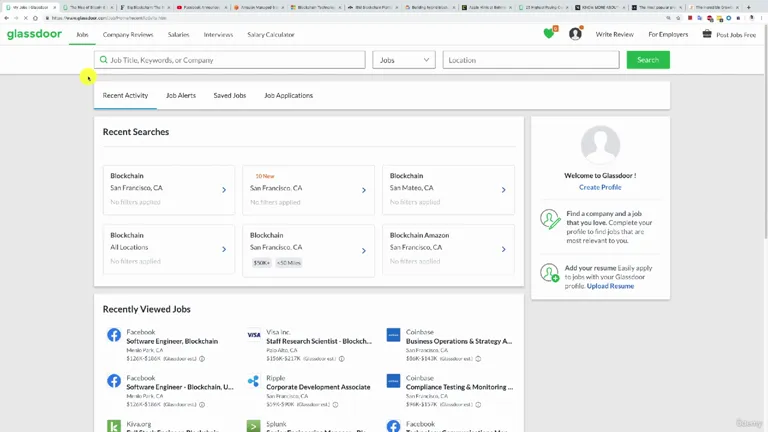Stop page loading in browser
The image size is (768, 432).
click(x=25, y=18)
